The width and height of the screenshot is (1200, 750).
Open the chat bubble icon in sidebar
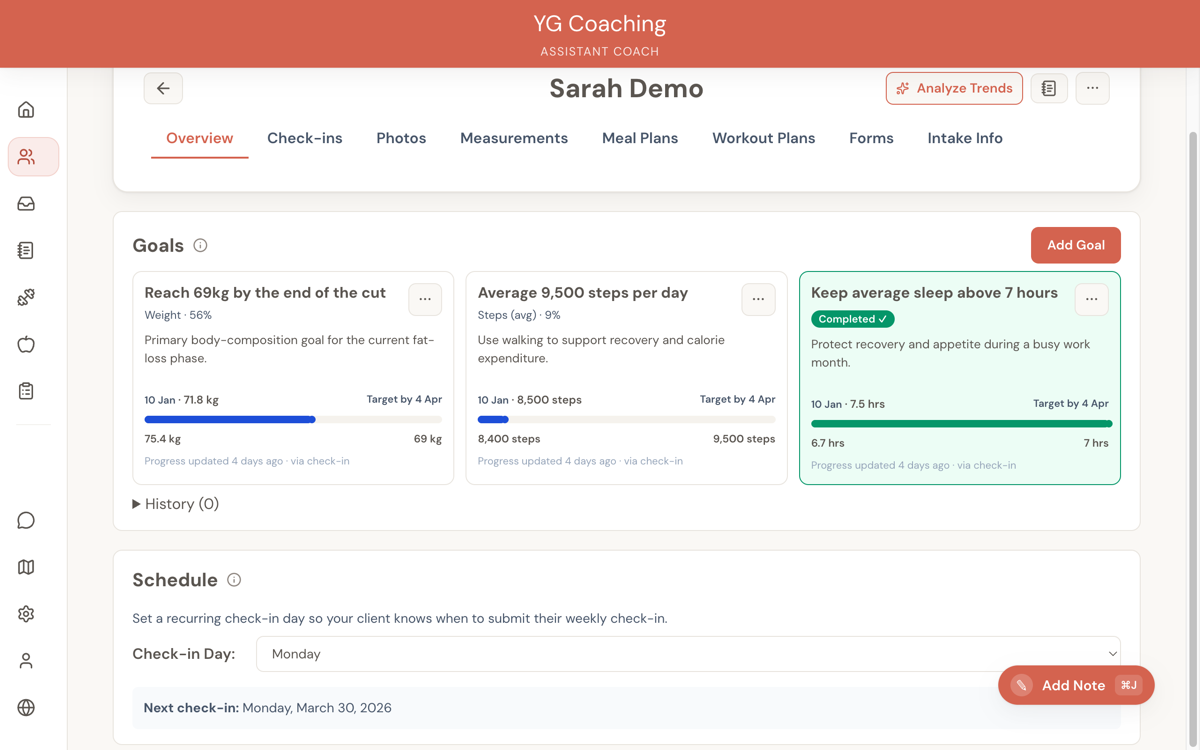26,520
